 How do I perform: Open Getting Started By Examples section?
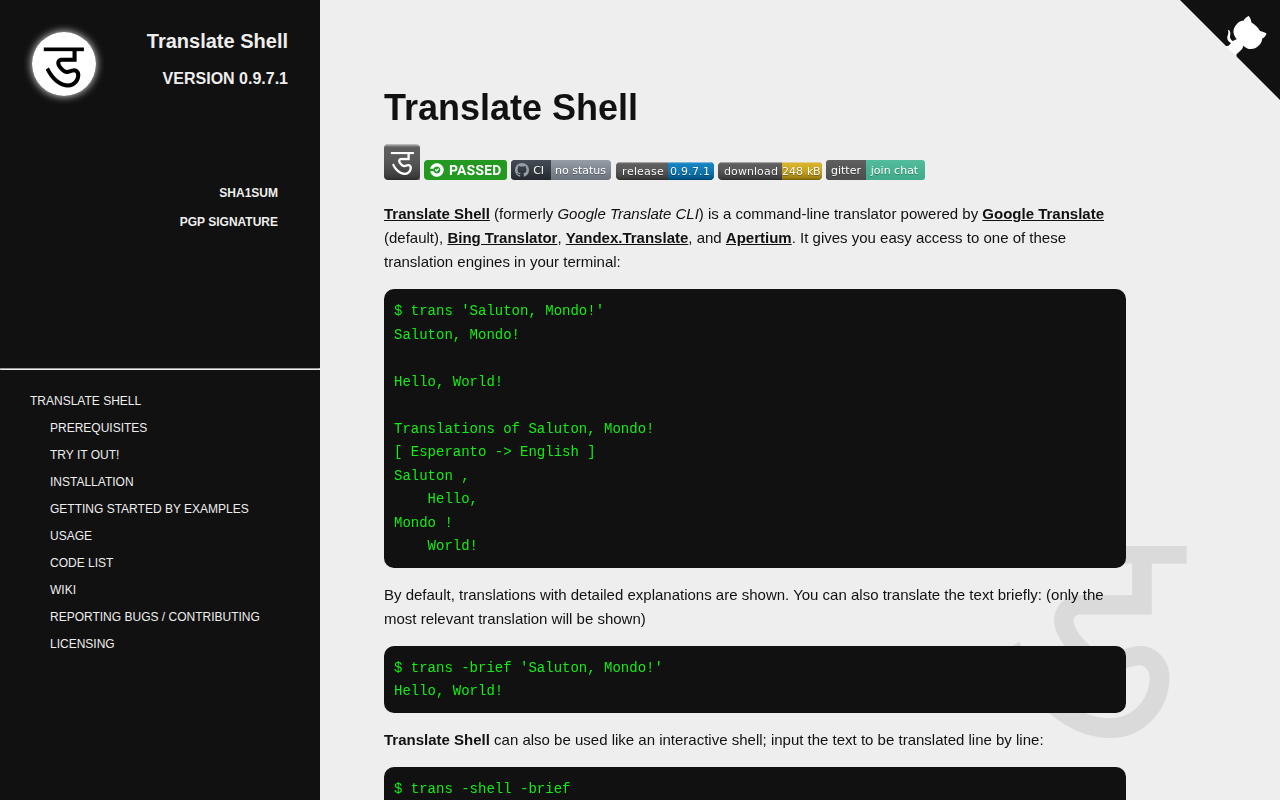coord(149,509)
